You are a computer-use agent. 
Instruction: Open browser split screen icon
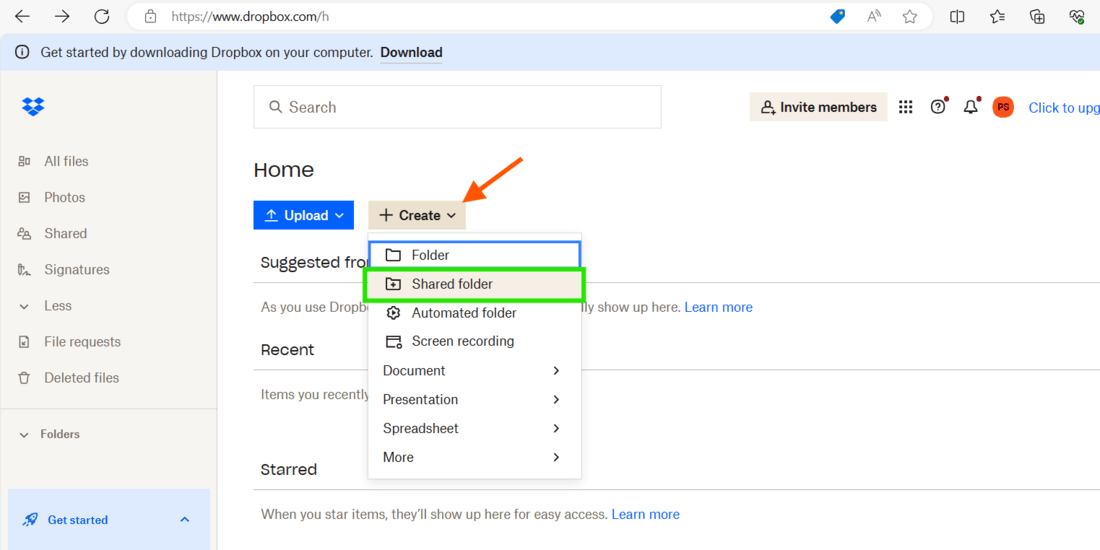[957, 16]
